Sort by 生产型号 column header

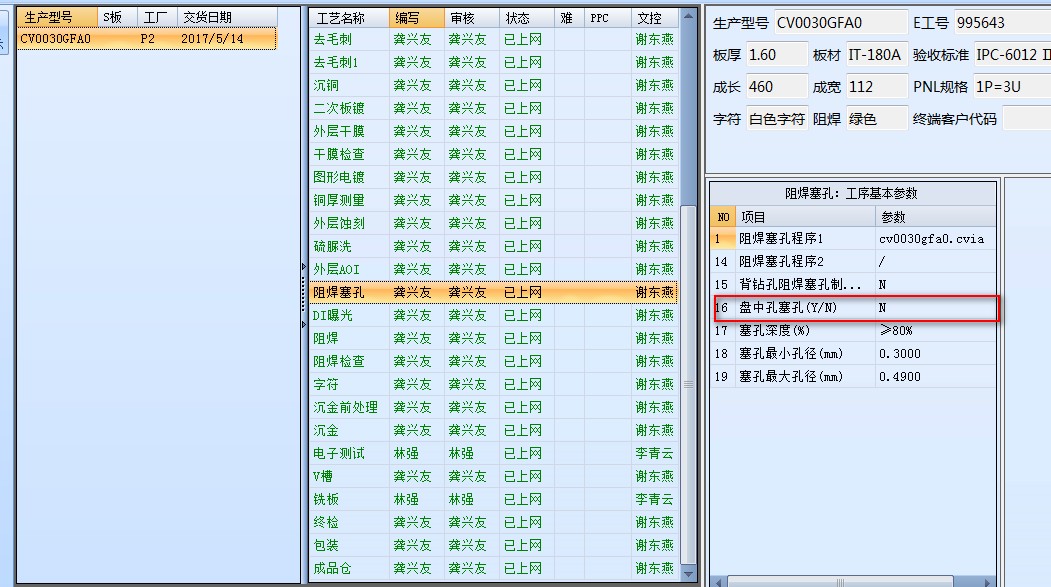pyautogui.click(x=58, y=17)
